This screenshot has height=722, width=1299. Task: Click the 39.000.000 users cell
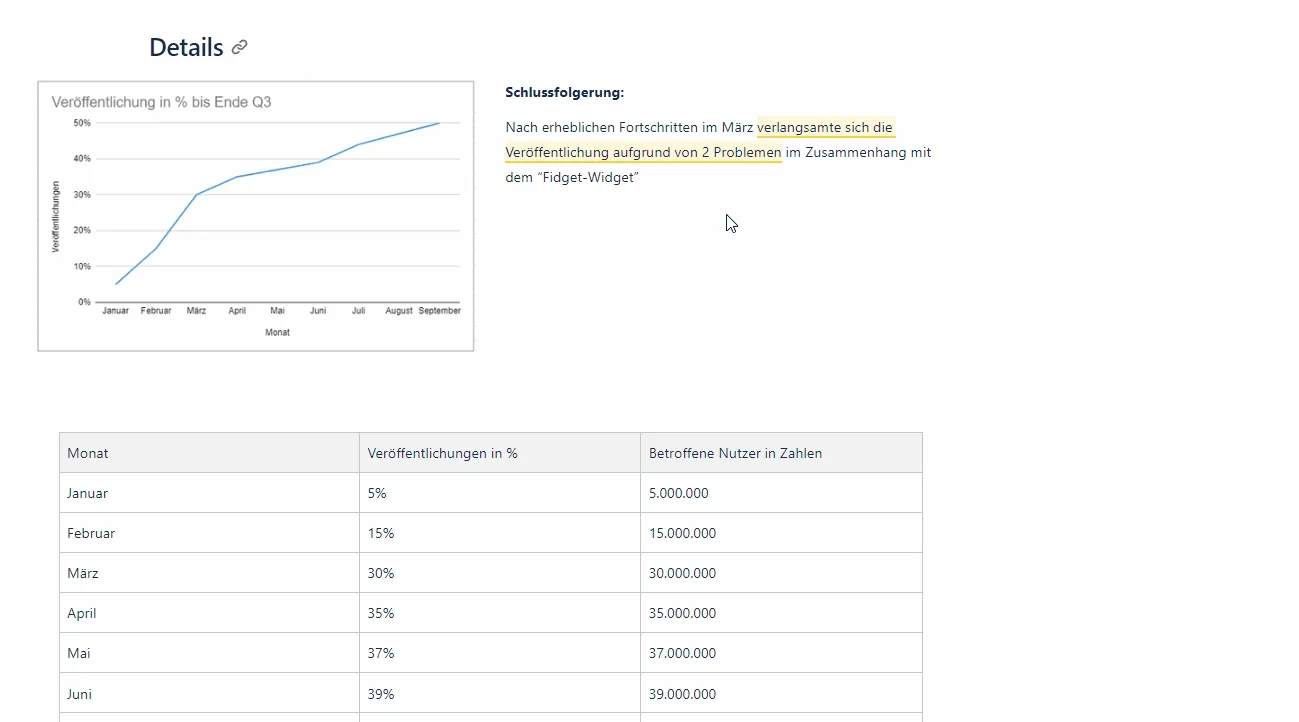click(781, 693)
